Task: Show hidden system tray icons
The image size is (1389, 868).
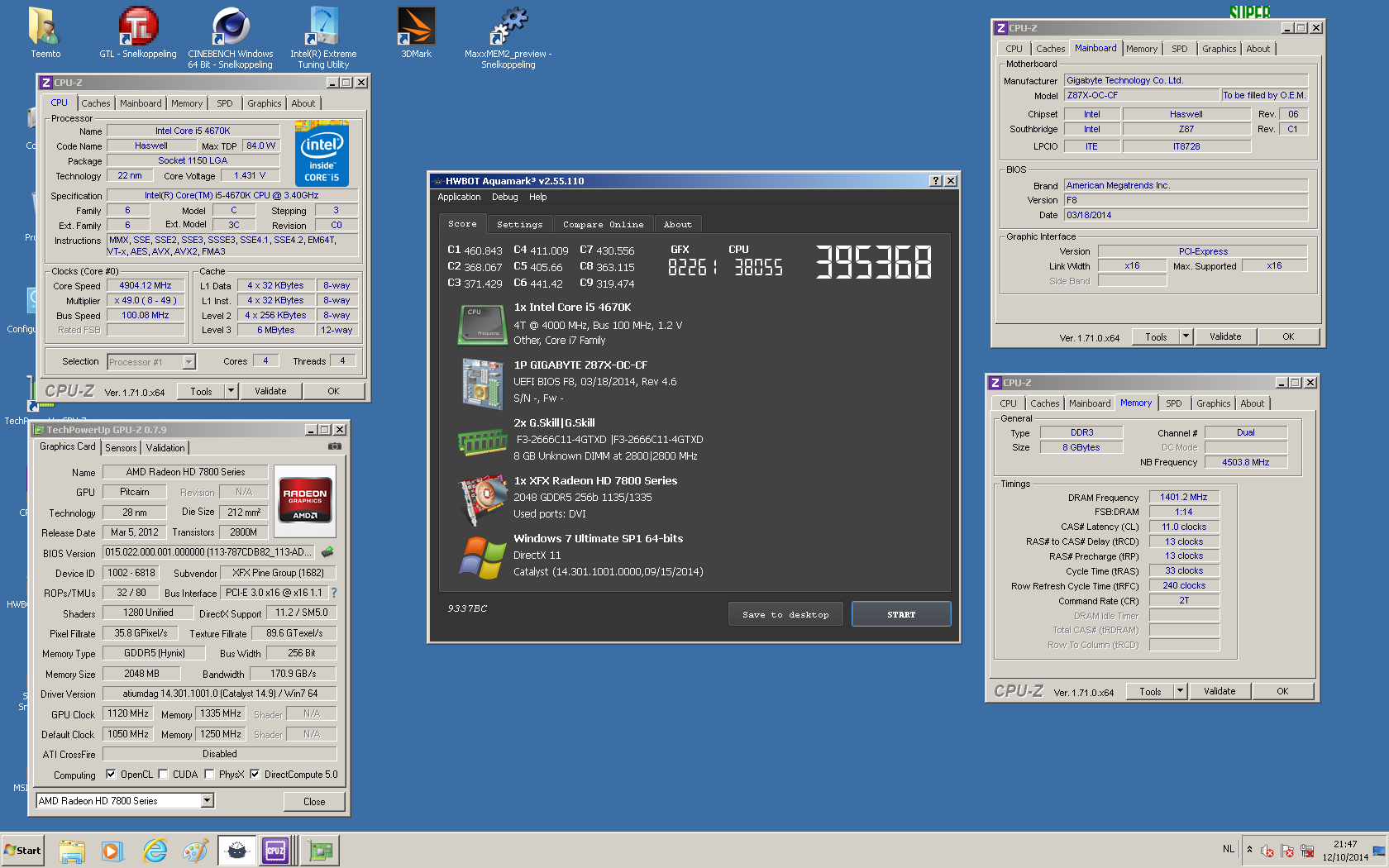Action: coord(1249,850)
